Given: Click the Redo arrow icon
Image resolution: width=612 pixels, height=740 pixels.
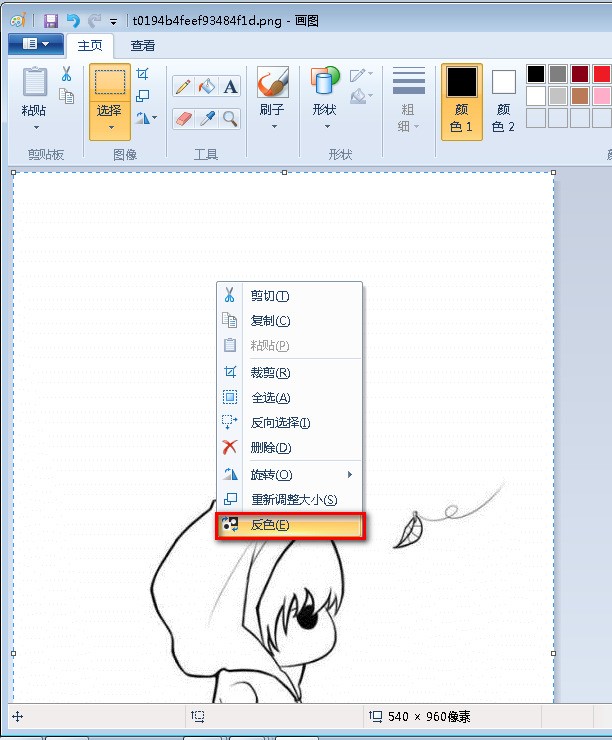Looking at the screenshot, I should [x=95, y=21].
